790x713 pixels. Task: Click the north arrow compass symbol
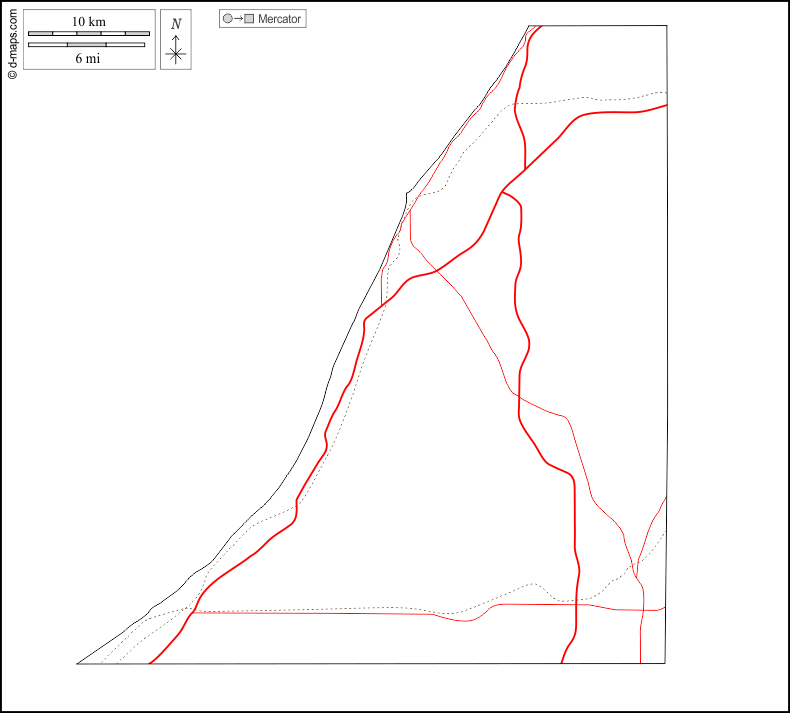click(176, 50)
